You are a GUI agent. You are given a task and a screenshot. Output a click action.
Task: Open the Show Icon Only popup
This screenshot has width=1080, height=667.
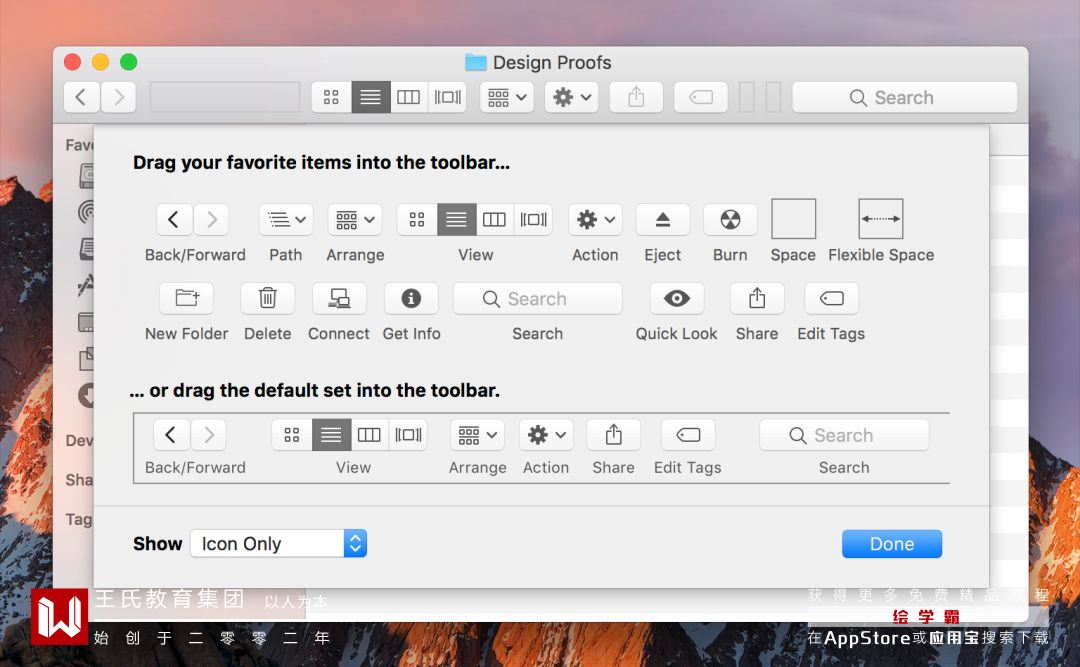[x=278, y=544]
